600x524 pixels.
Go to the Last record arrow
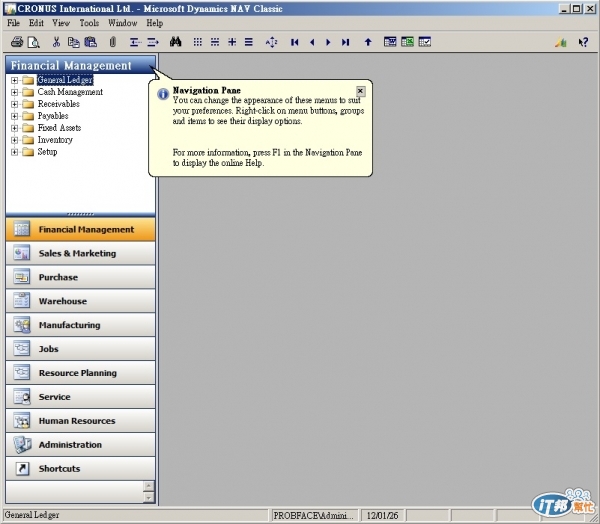tap(346, 42)
